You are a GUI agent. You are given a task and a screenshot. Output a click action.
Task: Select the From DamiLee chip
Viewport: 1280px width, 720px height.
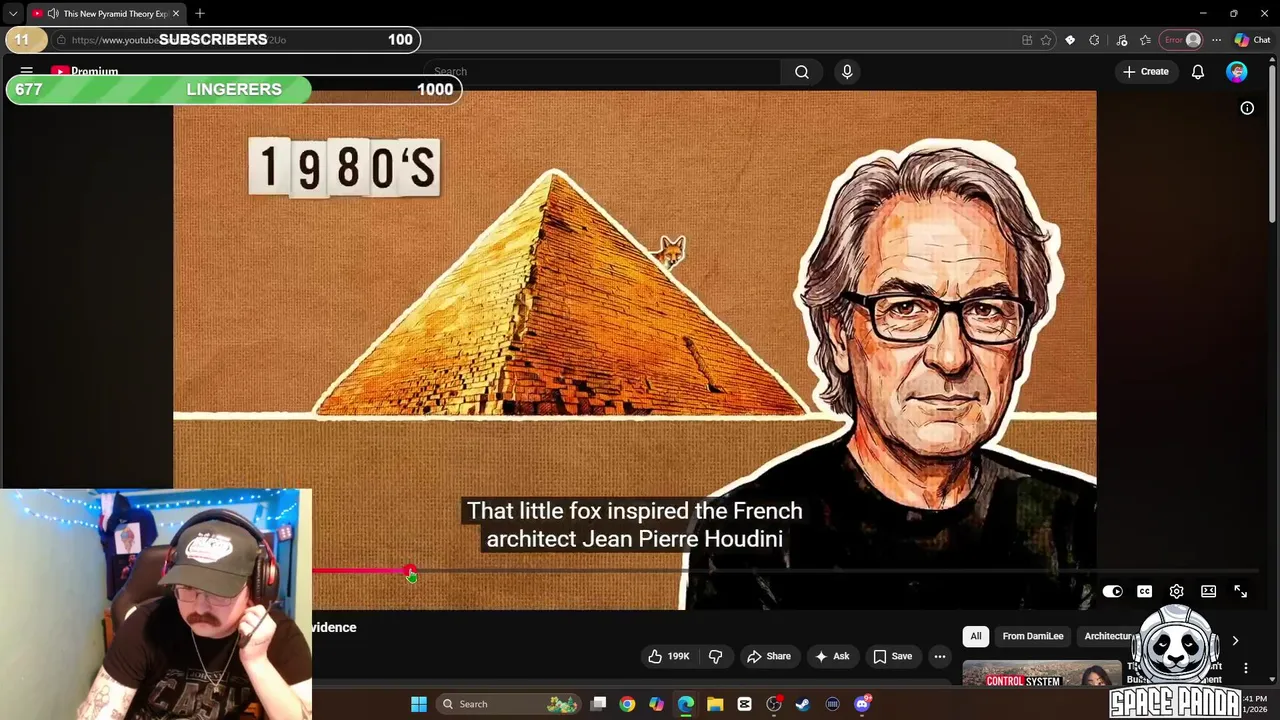click(1033, 636)
